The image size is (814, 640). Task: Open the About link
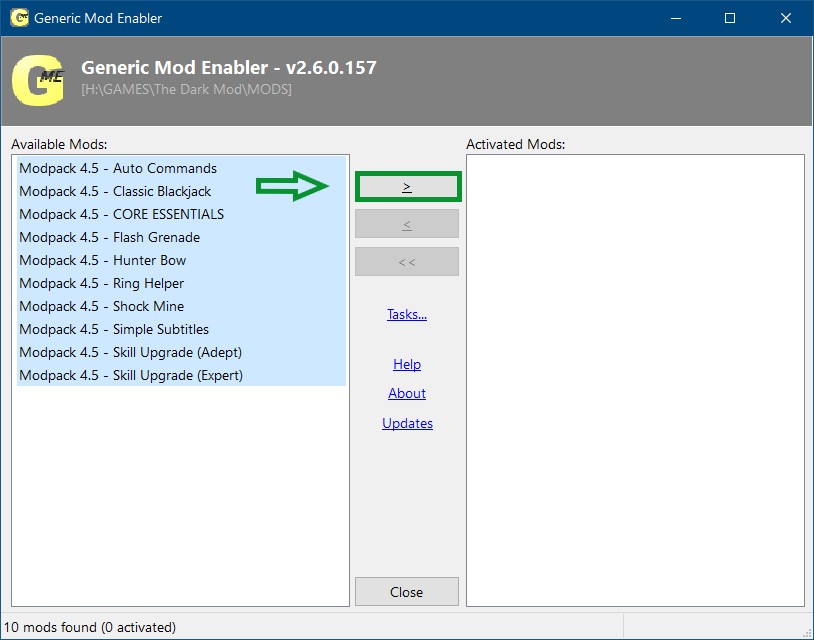coord(407,393)
